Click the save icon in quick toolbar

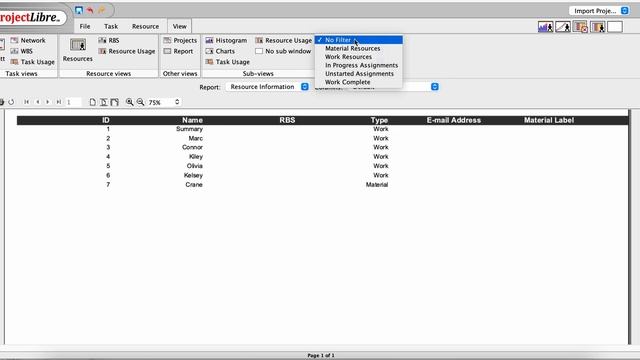click(x=79, y=10)
